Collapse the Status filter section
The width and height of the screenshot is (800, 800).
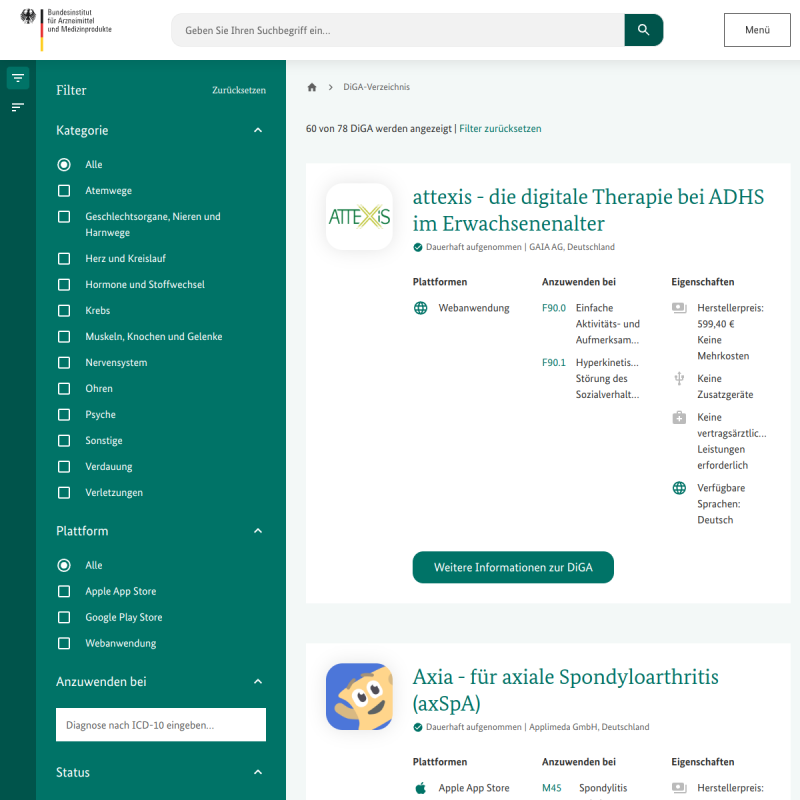point(258,772)
